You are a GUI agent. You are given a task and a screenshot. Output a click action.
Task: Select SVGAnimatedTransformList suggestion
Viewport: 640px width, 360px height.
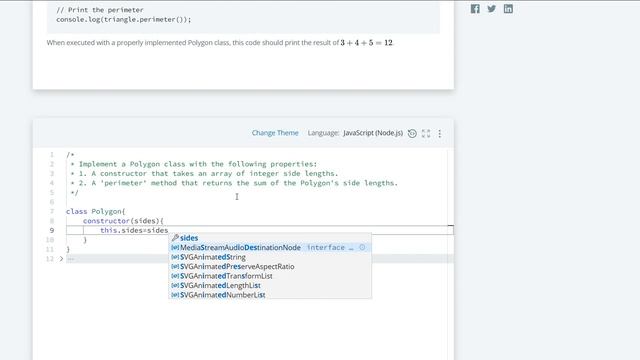pyautogui.click(x=270, y=276)
